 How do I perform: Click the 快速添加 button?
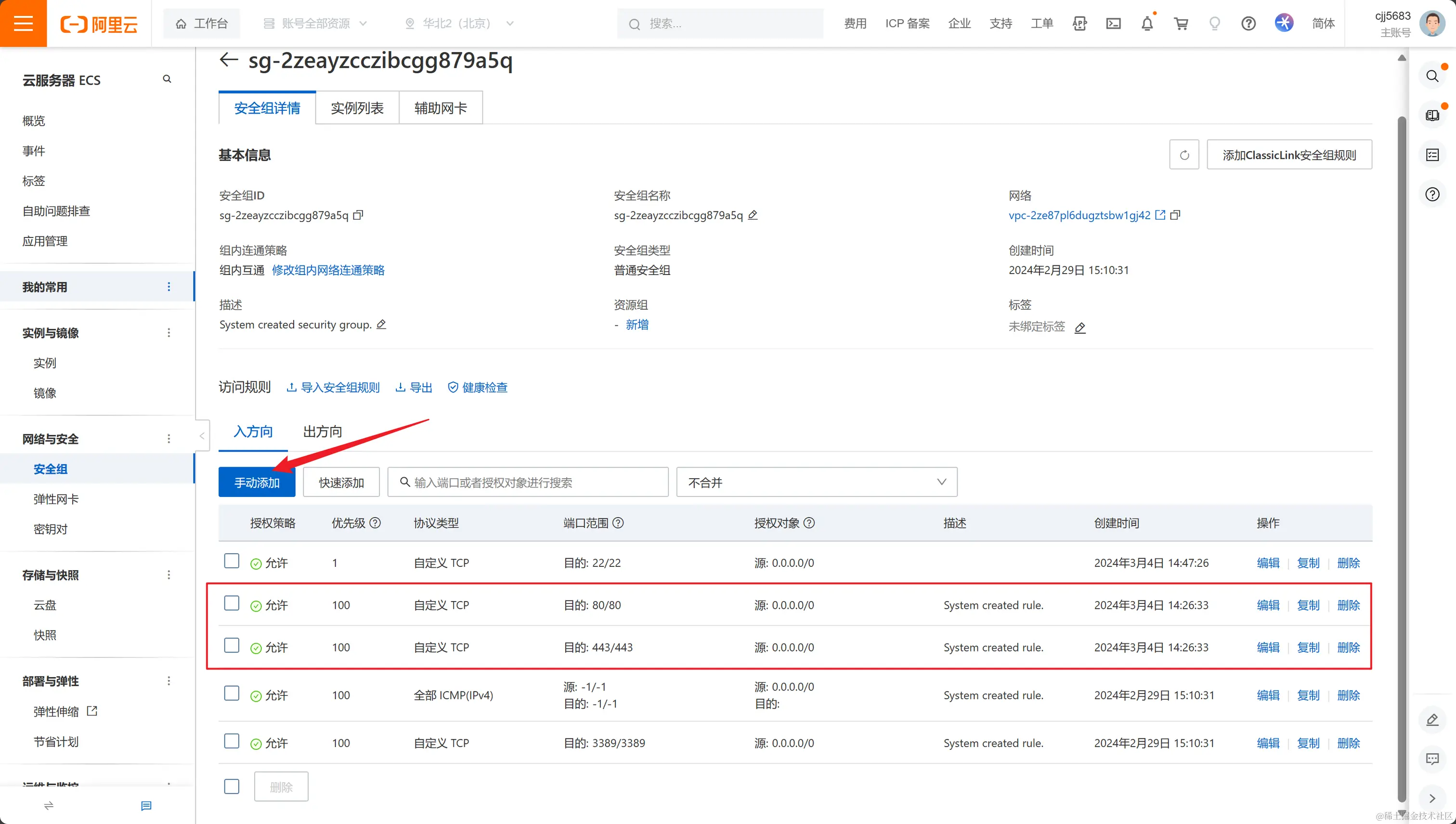[x=341, y=482]
